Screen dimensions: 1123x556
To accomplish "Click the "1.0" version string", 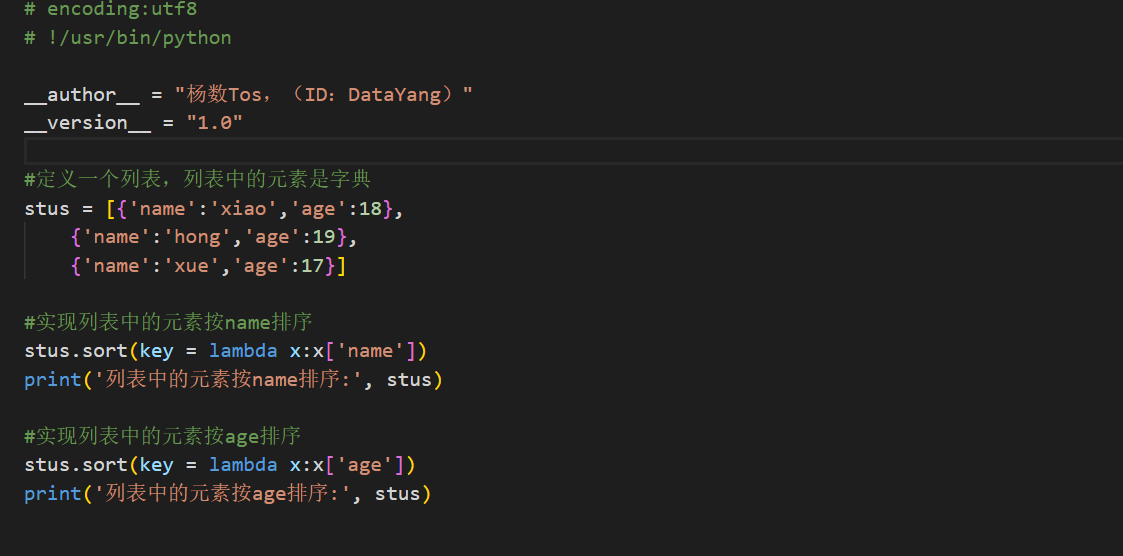I will (x=215, y=123).
